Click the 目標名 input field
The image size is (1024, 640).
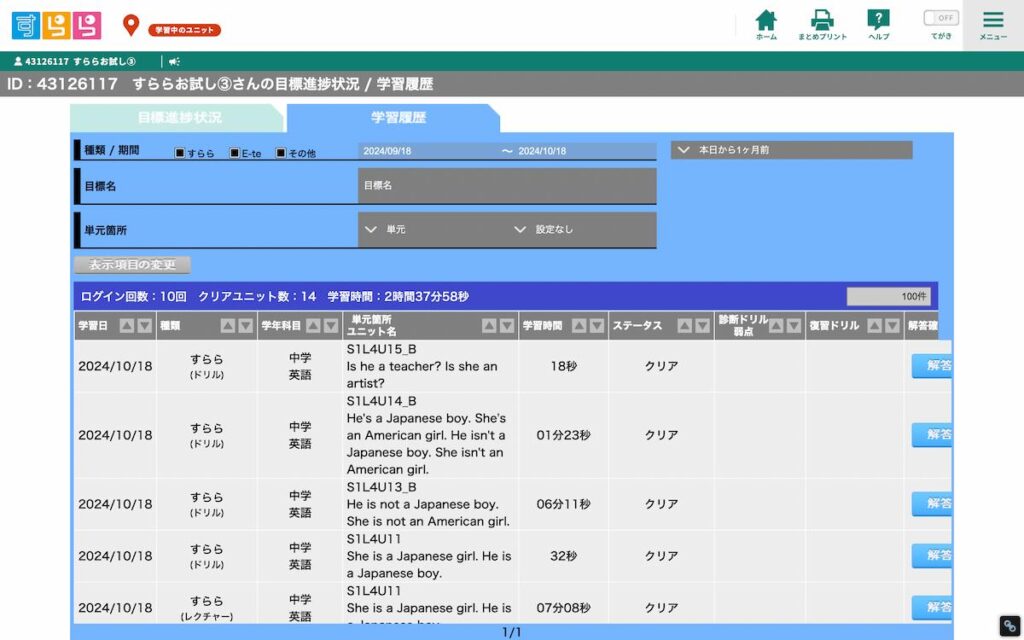[506, 186]
